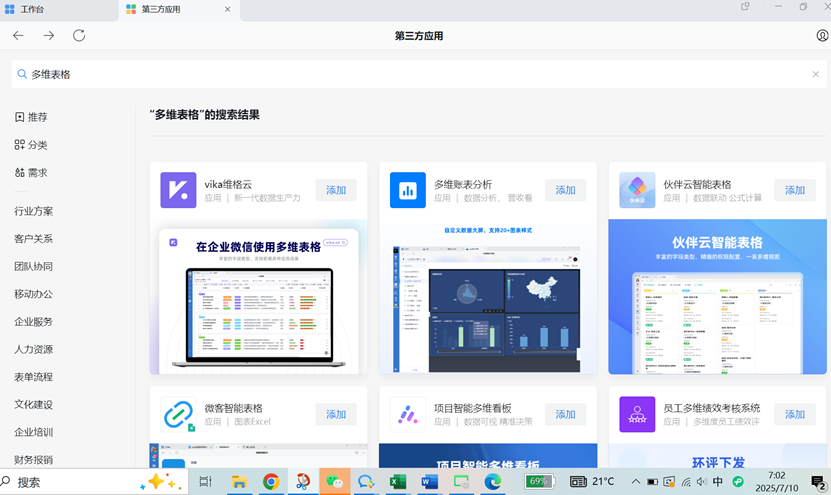The image size is (831, 495).
Task: Open the 伙伴云智能表格 title
Action: tap(697, 184)
